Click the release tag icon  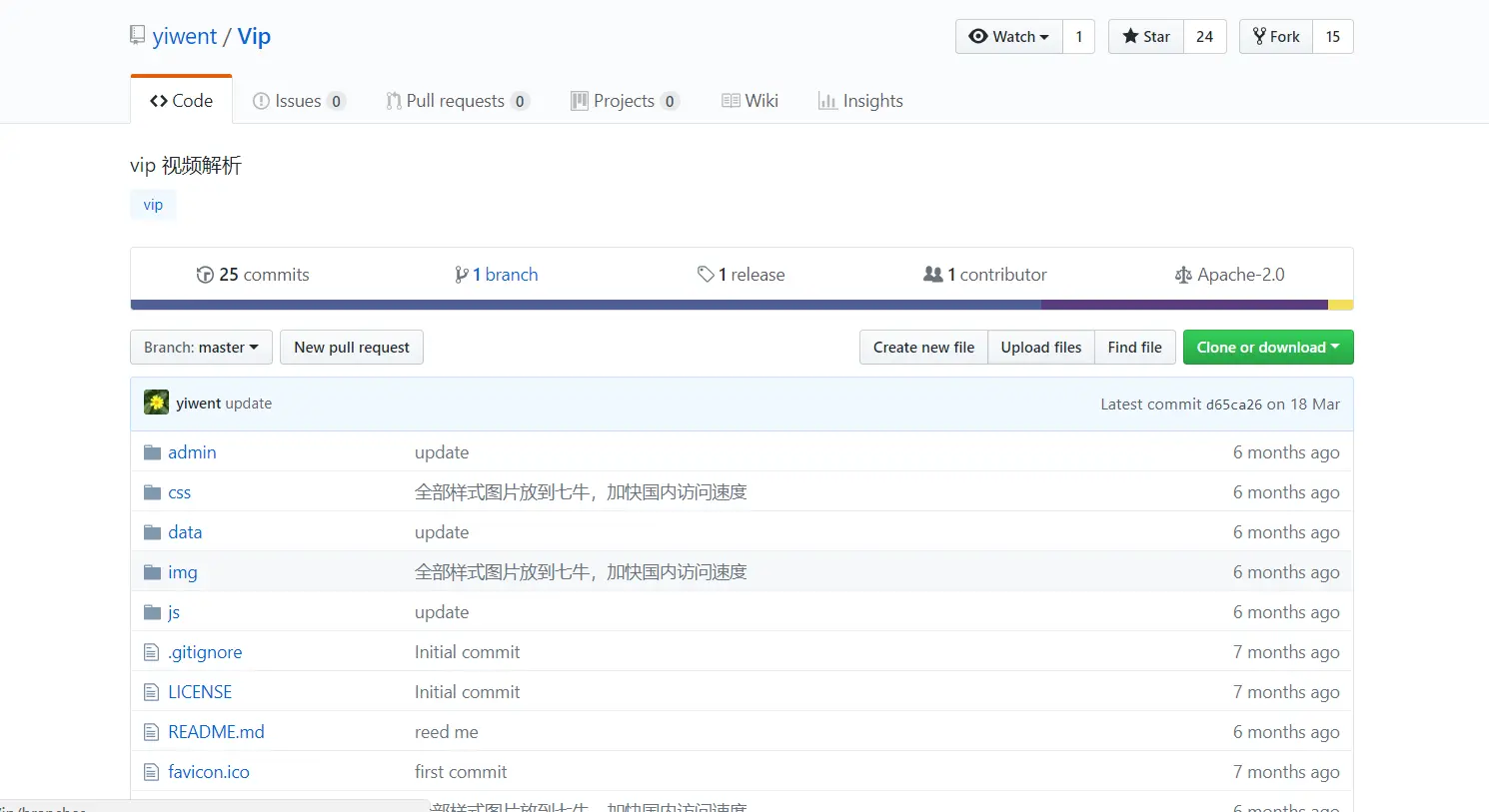point(706,275)
